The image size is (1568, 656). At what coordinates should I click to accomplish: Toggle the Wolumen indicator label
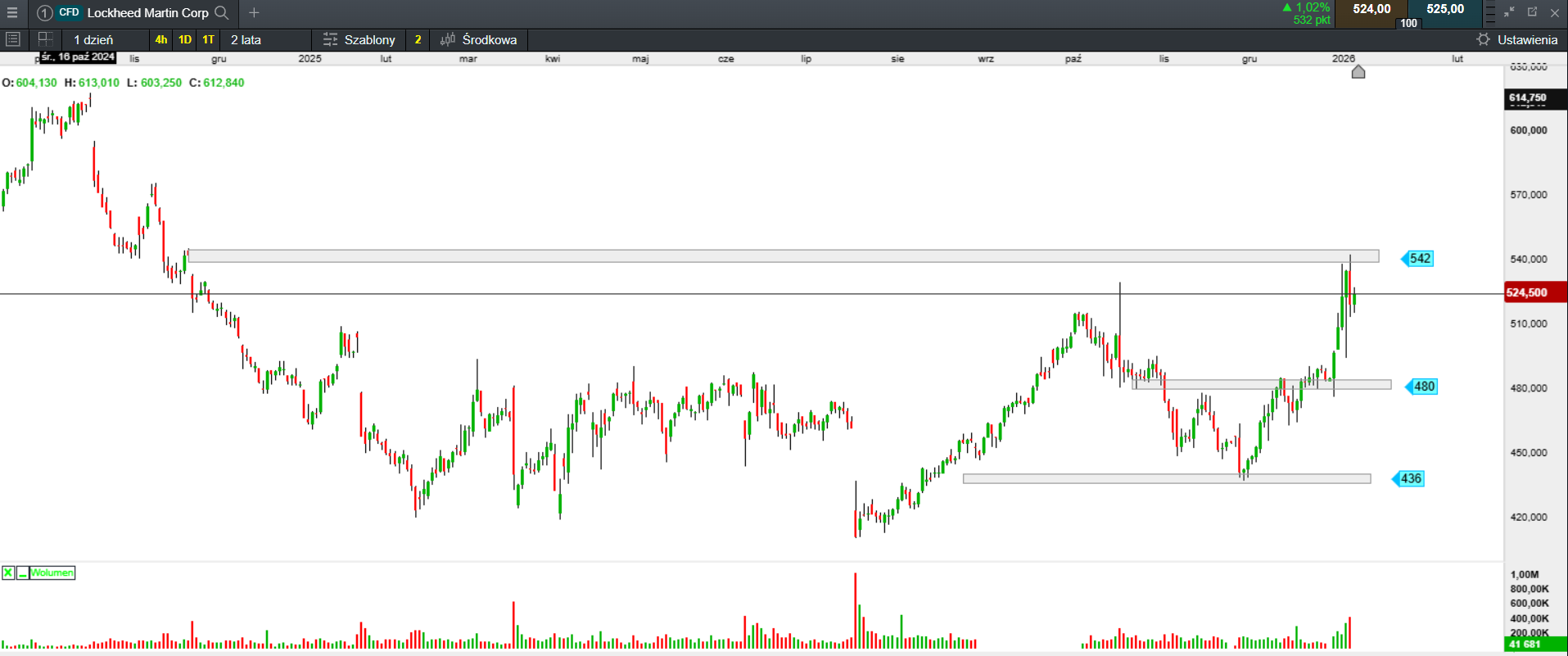click(x=52, y=572)
